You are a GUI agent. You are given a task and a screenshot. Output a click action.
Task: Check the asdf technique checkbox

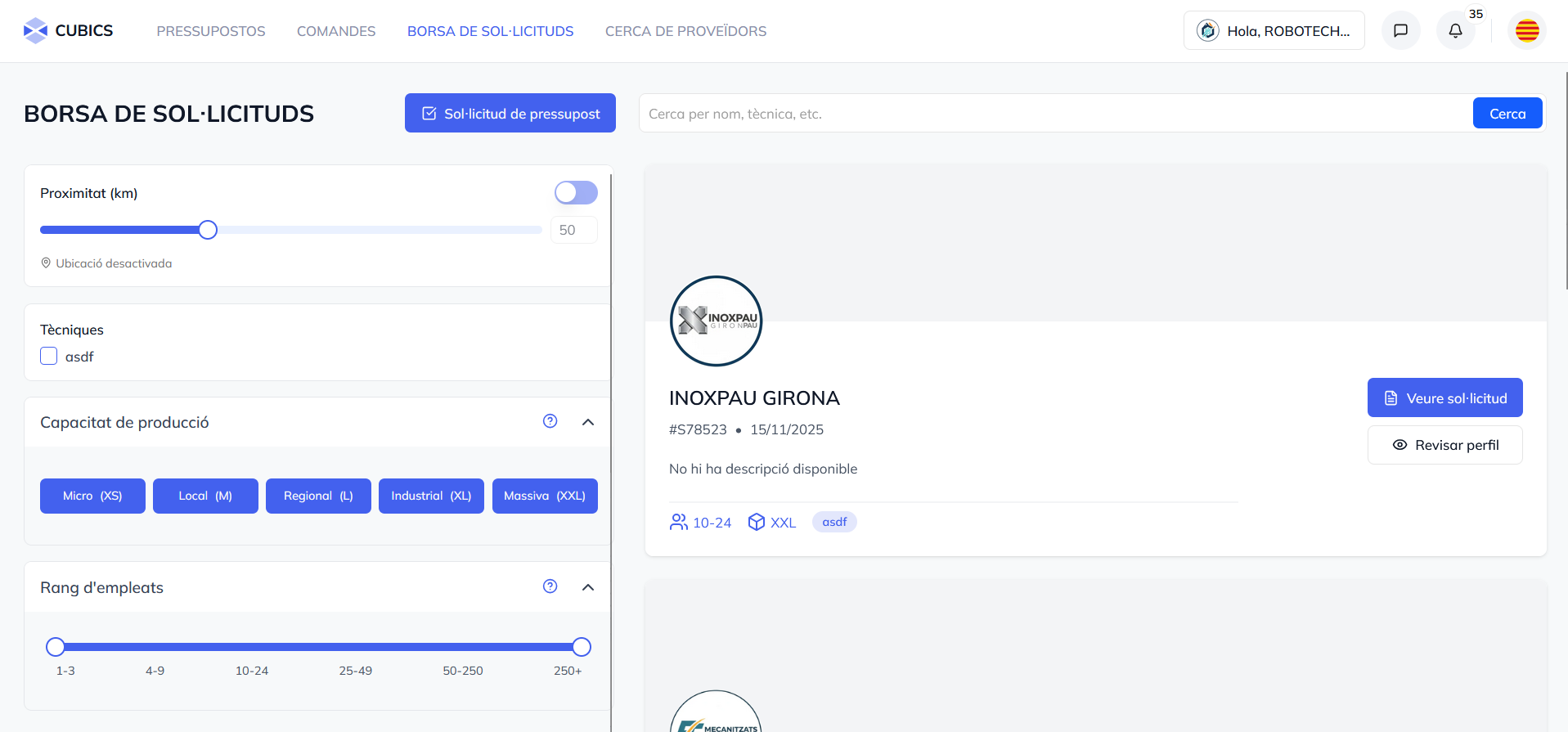[x=49, y=357]
